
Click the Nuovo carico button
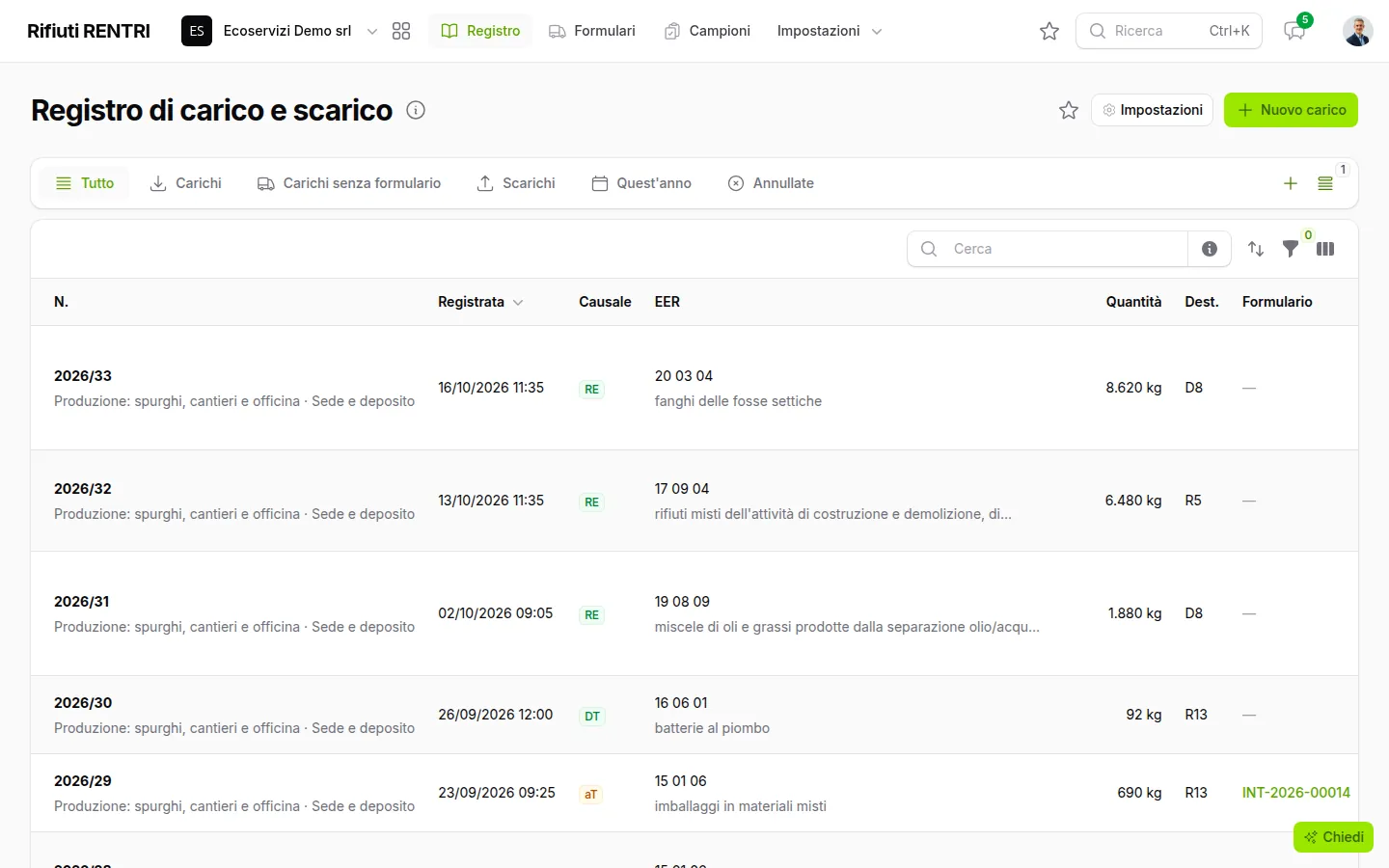pos(1291,110)
